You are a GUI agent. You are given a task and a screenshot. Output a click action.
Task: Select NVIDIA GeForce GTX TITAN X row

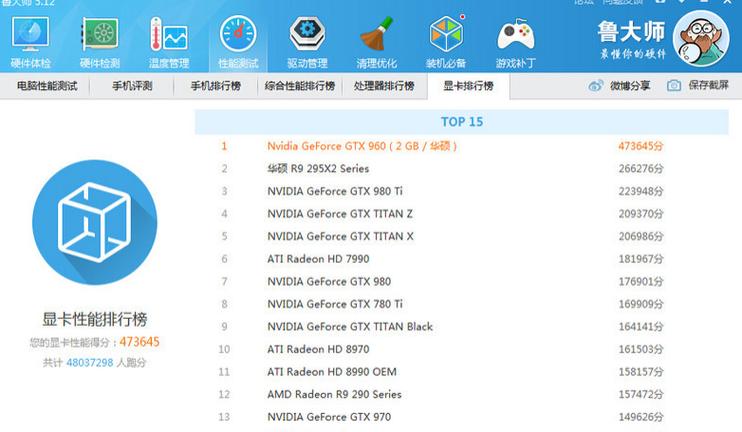[x=461, y=237]
